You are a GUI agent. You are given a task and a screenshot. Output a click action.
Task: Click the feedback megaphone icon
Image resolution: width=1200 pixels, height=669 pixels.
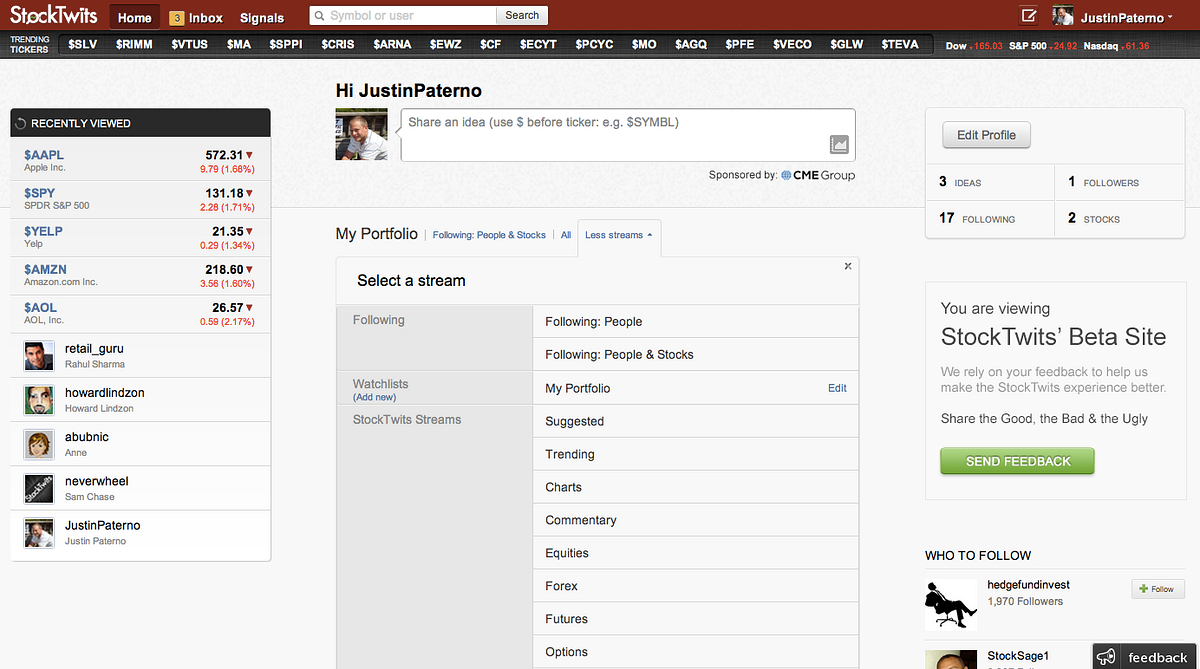(x=1106, y=657)
